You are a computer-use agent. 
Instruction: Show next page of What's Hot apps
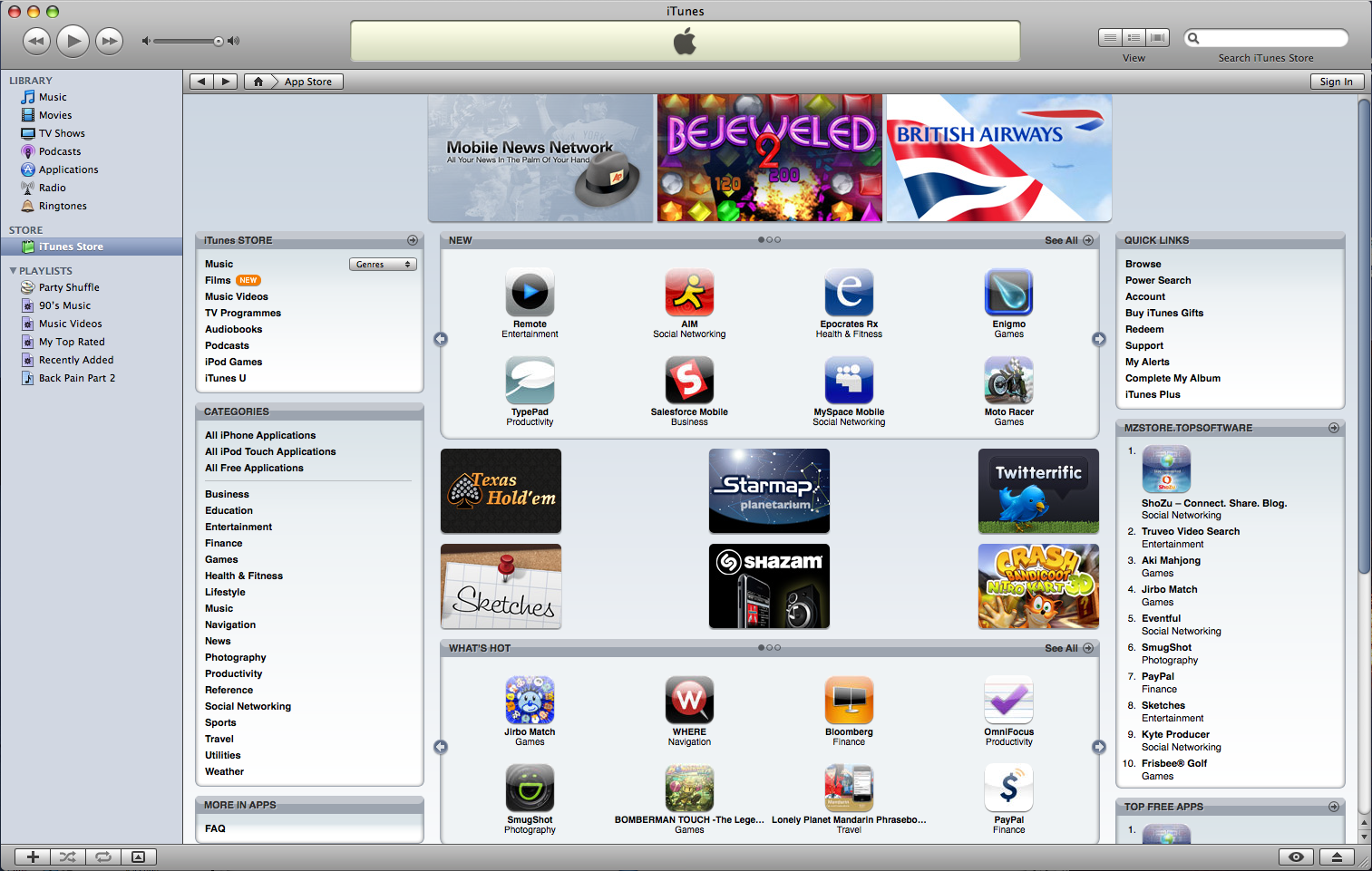point(1099,747)
